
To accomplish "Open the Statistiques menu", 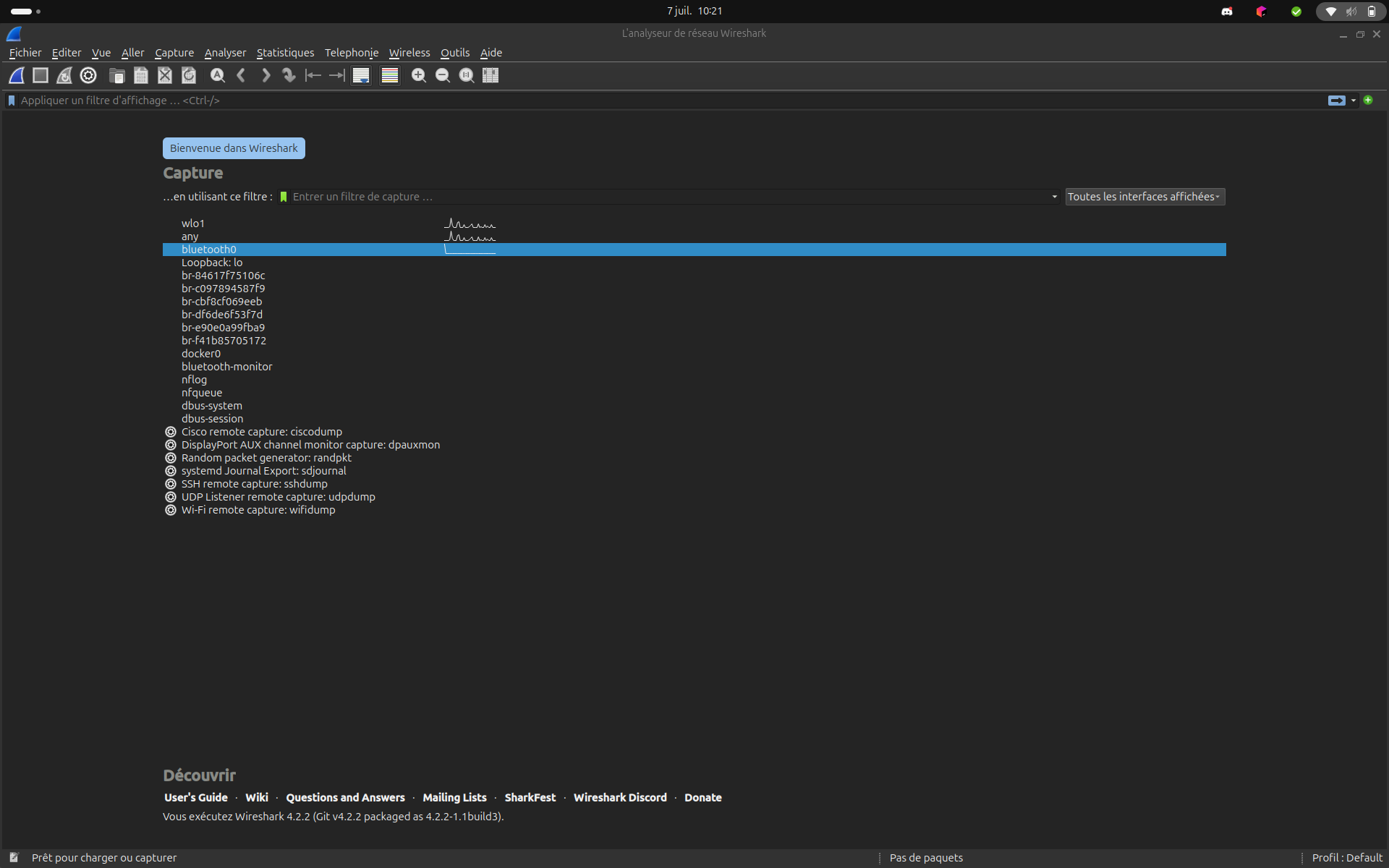I will click(285, 53).
